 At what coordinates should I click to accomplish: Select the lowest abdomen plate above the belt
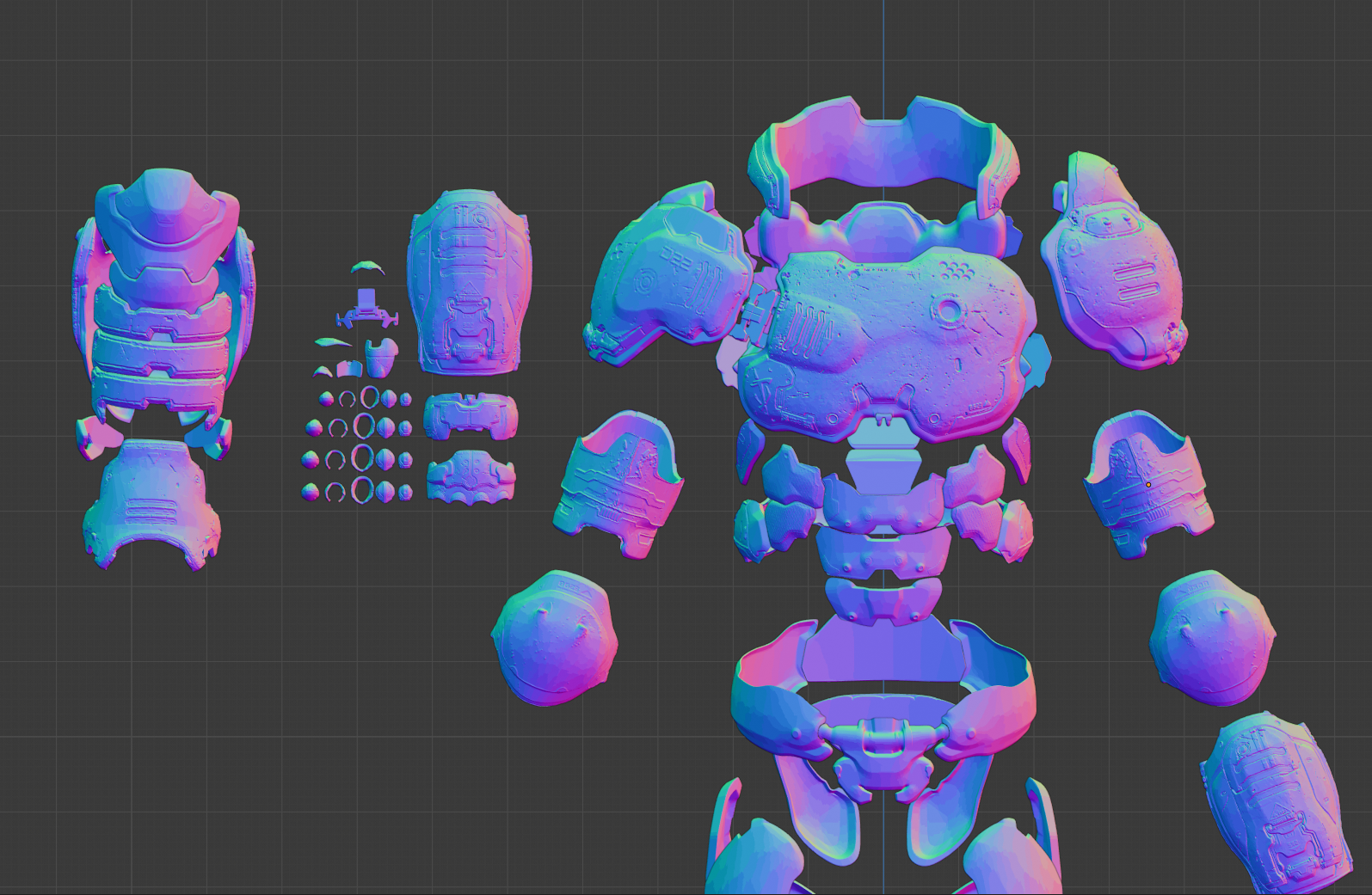coord(883,600)
